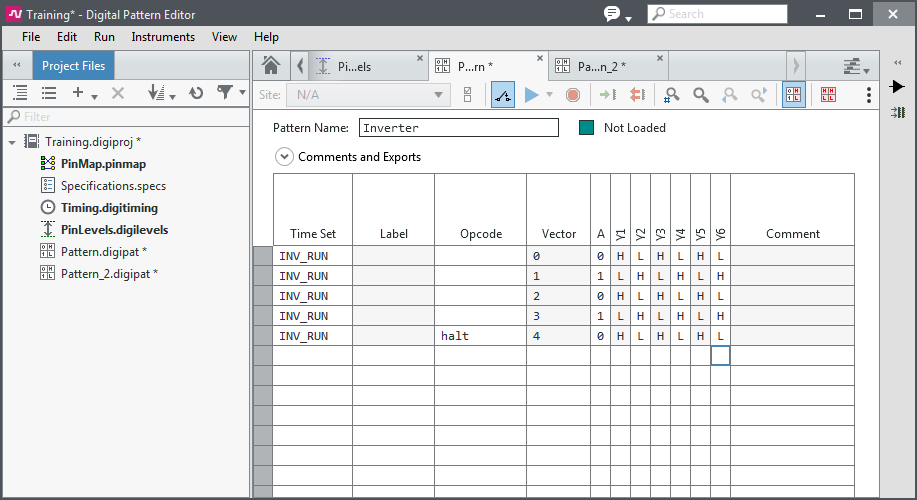Collapse the Training.digiproj tree node
Image resolution: width=917 pixels, height=500 pixels.
click(12, 142)
